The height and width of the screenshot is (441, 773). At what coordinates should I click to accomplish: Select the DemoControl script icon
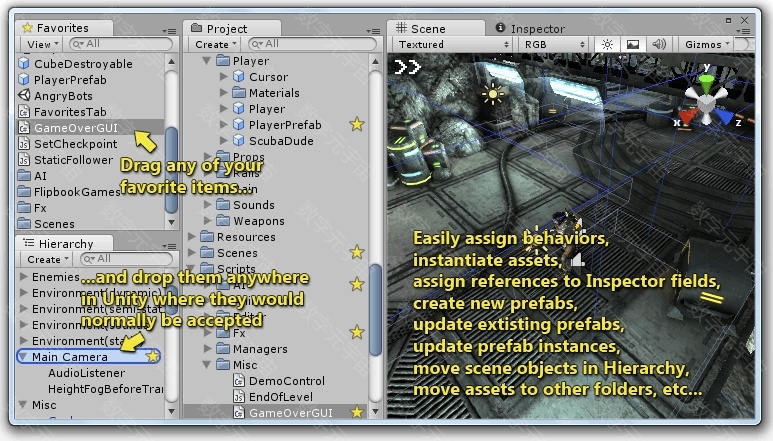click(239, 381)
